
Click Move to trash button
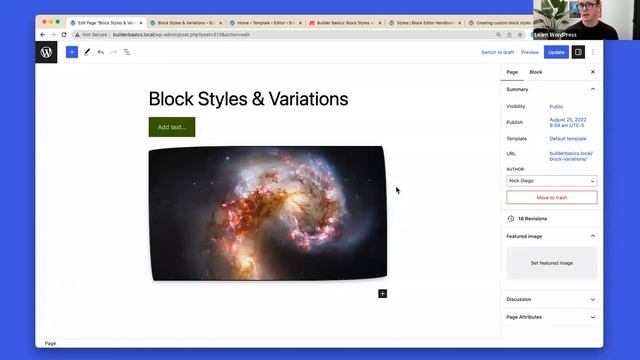(x=551, y=198)
